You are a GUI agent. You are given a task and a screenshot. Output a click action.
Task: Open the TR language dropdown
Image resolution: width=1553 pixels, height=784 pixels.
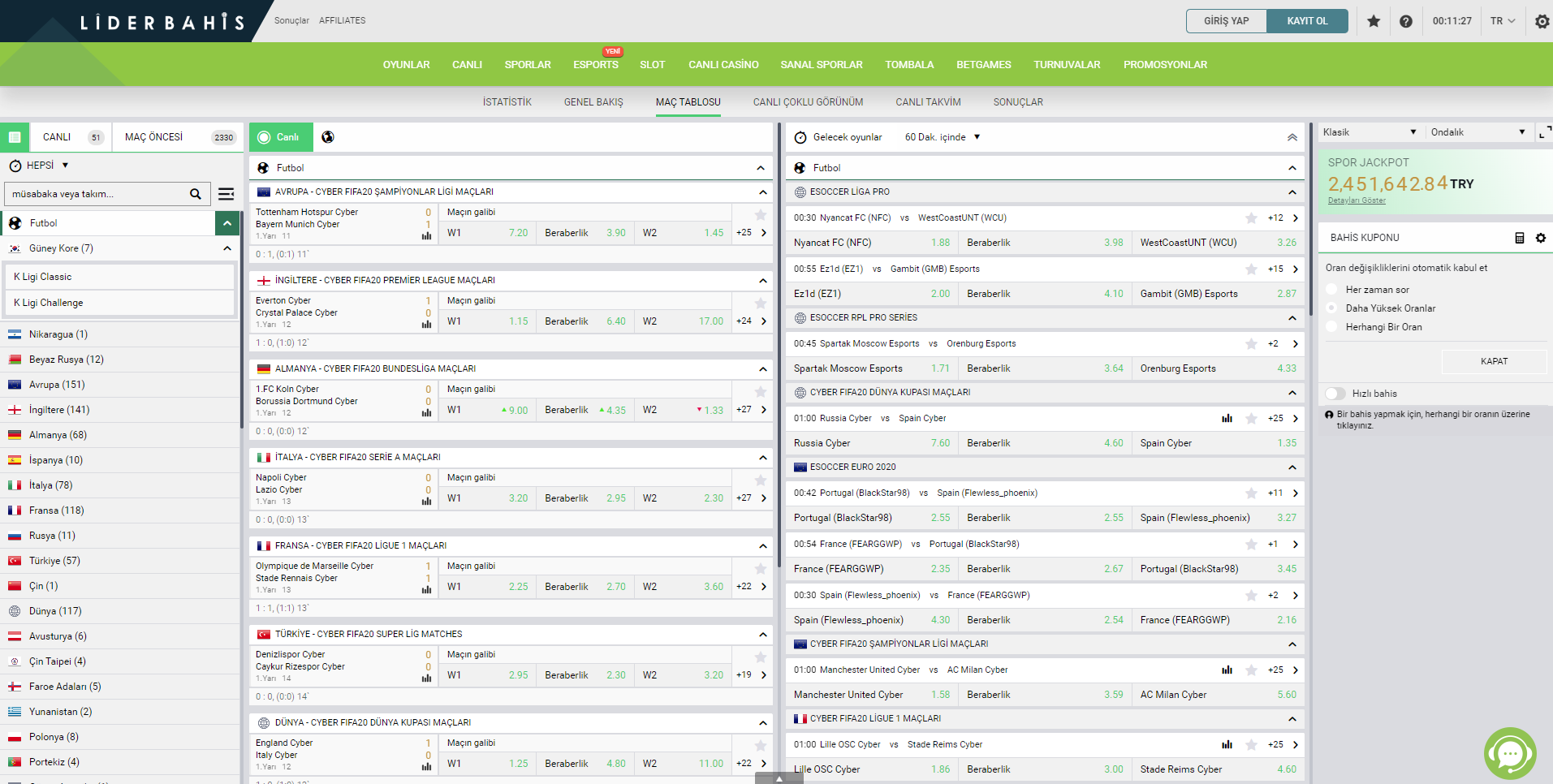[x=1503, y=21]
